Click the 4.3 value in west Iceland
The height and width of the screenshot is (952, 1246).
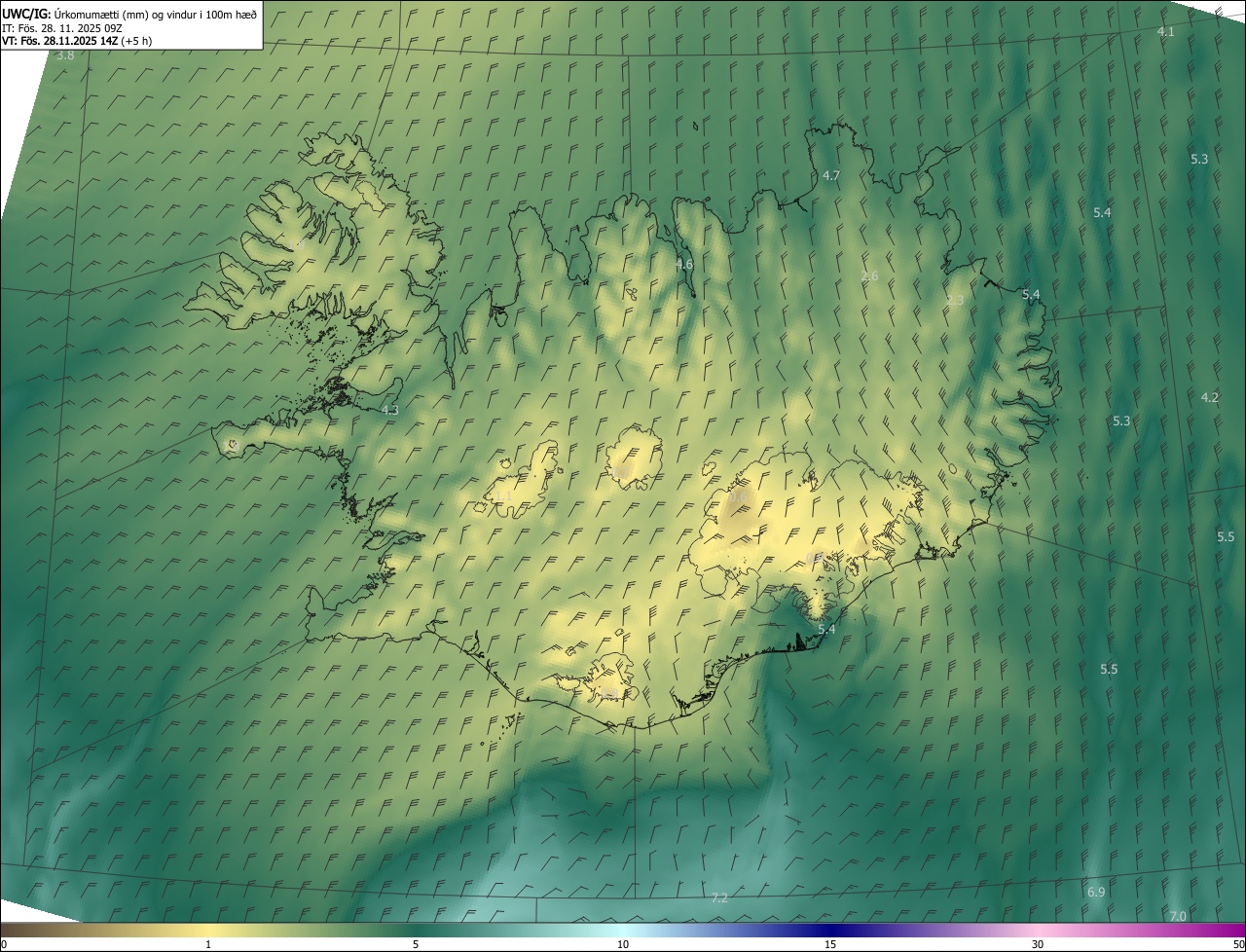(389, 411)
